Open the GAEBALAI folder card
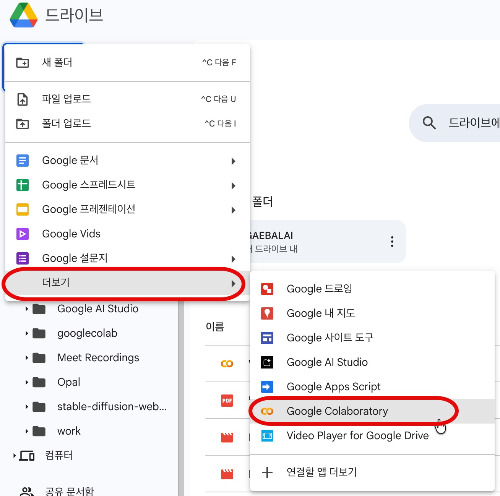The height and width of the screenshot is (496, 500). pyautogui.click(x=327, y=241)
